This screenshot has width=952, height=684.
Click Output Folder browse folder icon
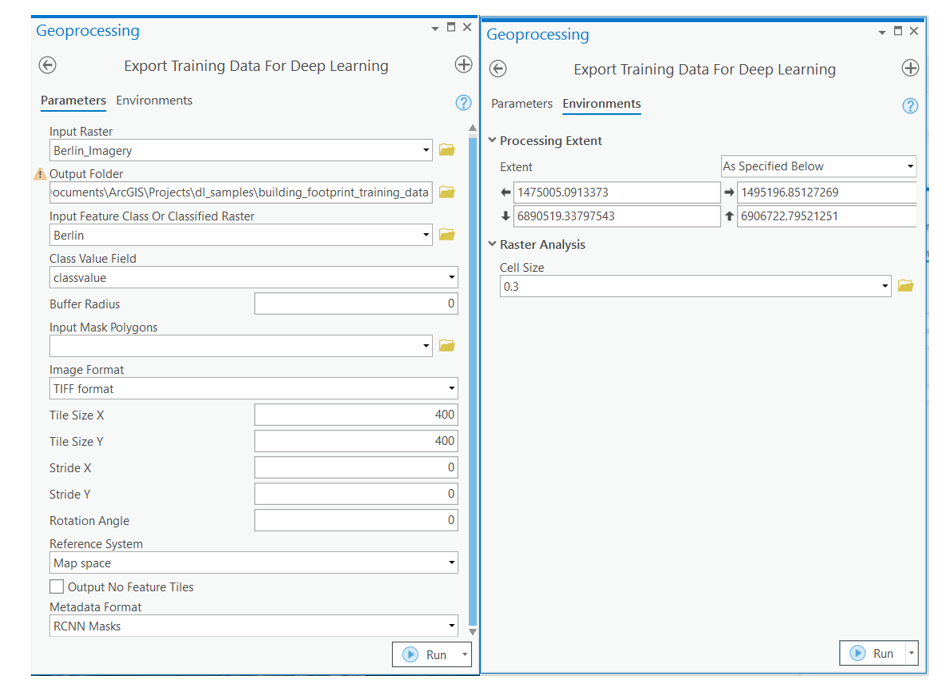click(x=447, y=193)
